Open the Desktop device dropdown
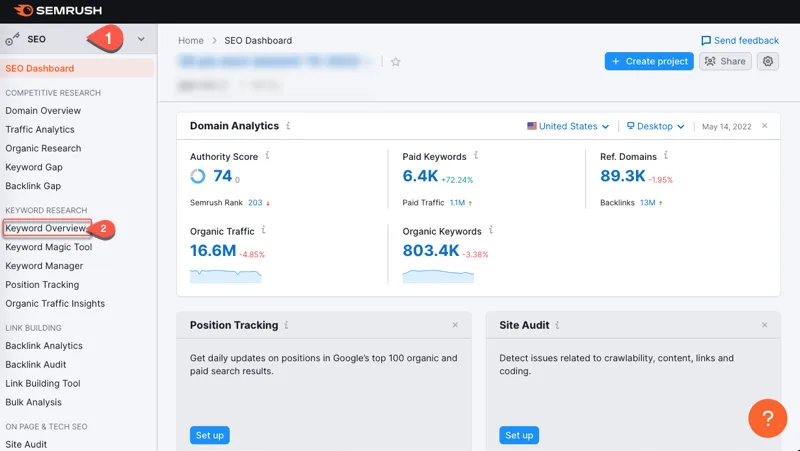 click(x=655, y=127)
